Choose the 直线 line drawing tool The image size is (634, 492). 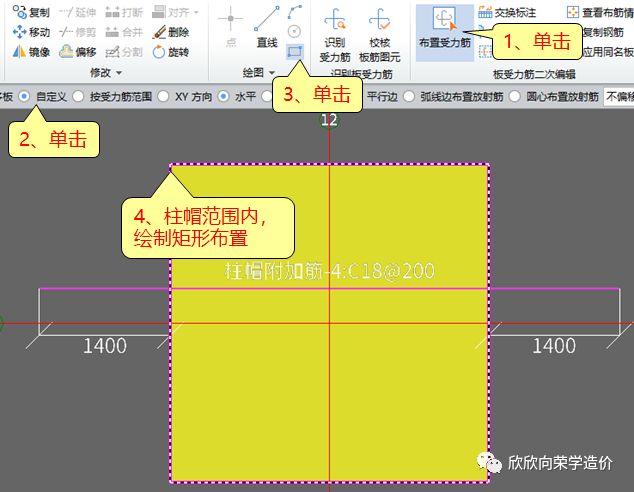[266, 29]
